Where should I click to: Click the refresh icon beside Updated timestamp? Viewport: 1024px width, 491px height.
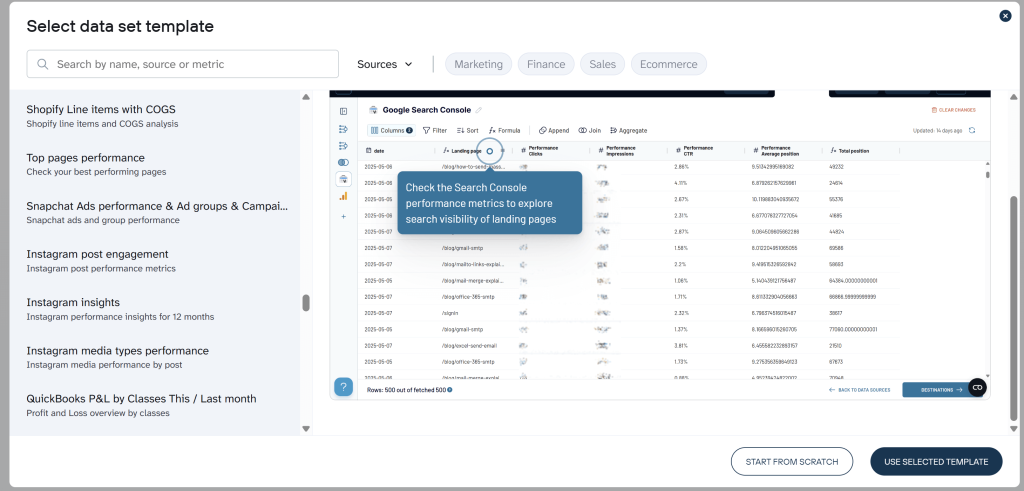[x=971, y=130]
